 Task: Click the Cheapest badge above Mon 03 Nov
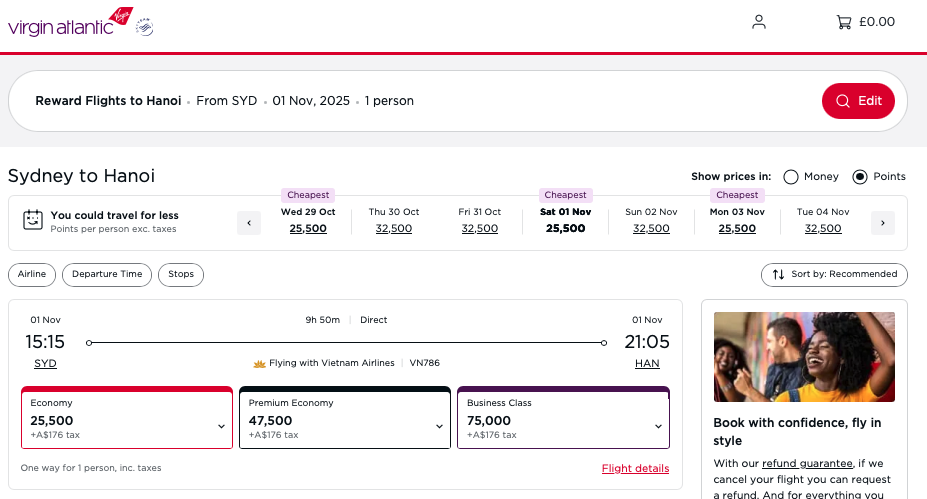(737, 195)
